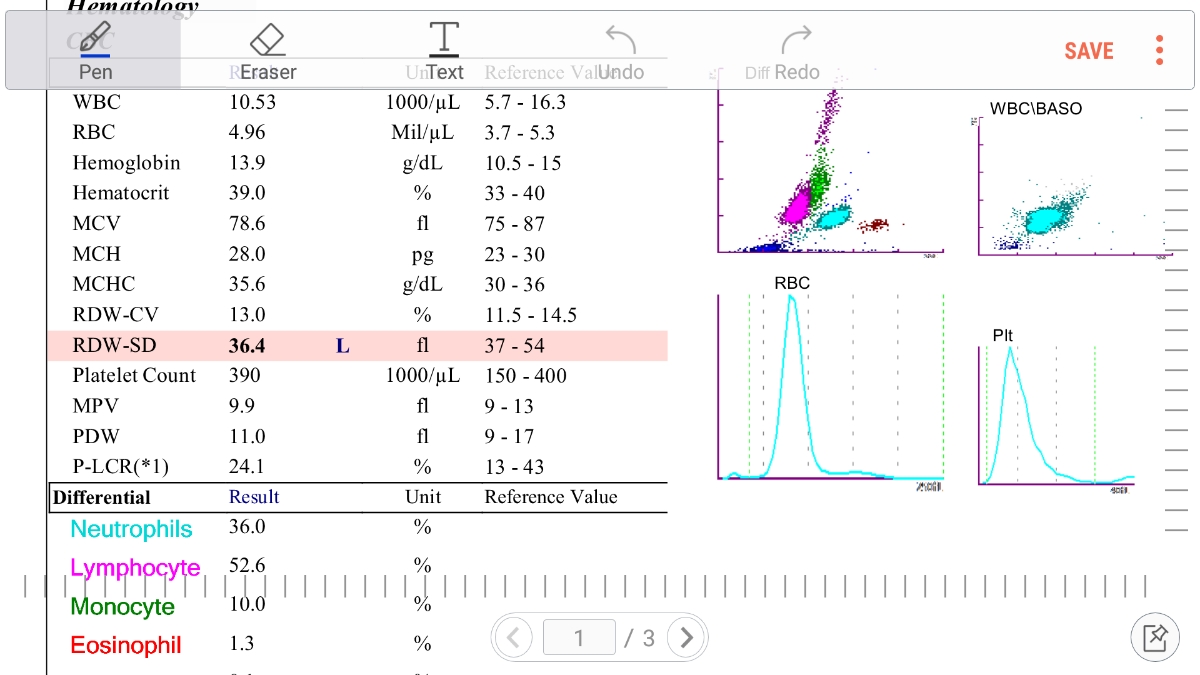Viewport: 1200px width, 675px height.
Task: Click the Lymphocyte label
Action: [x=135, y=569]
